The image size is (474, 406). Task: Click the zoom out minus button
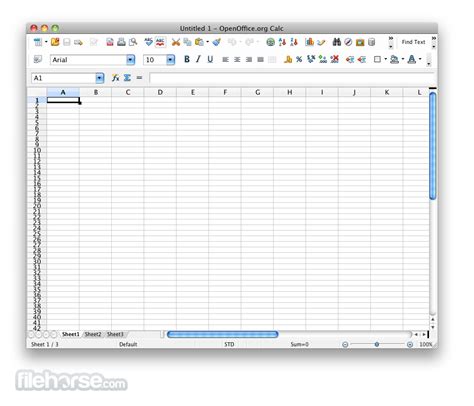(x=345, y=344)
